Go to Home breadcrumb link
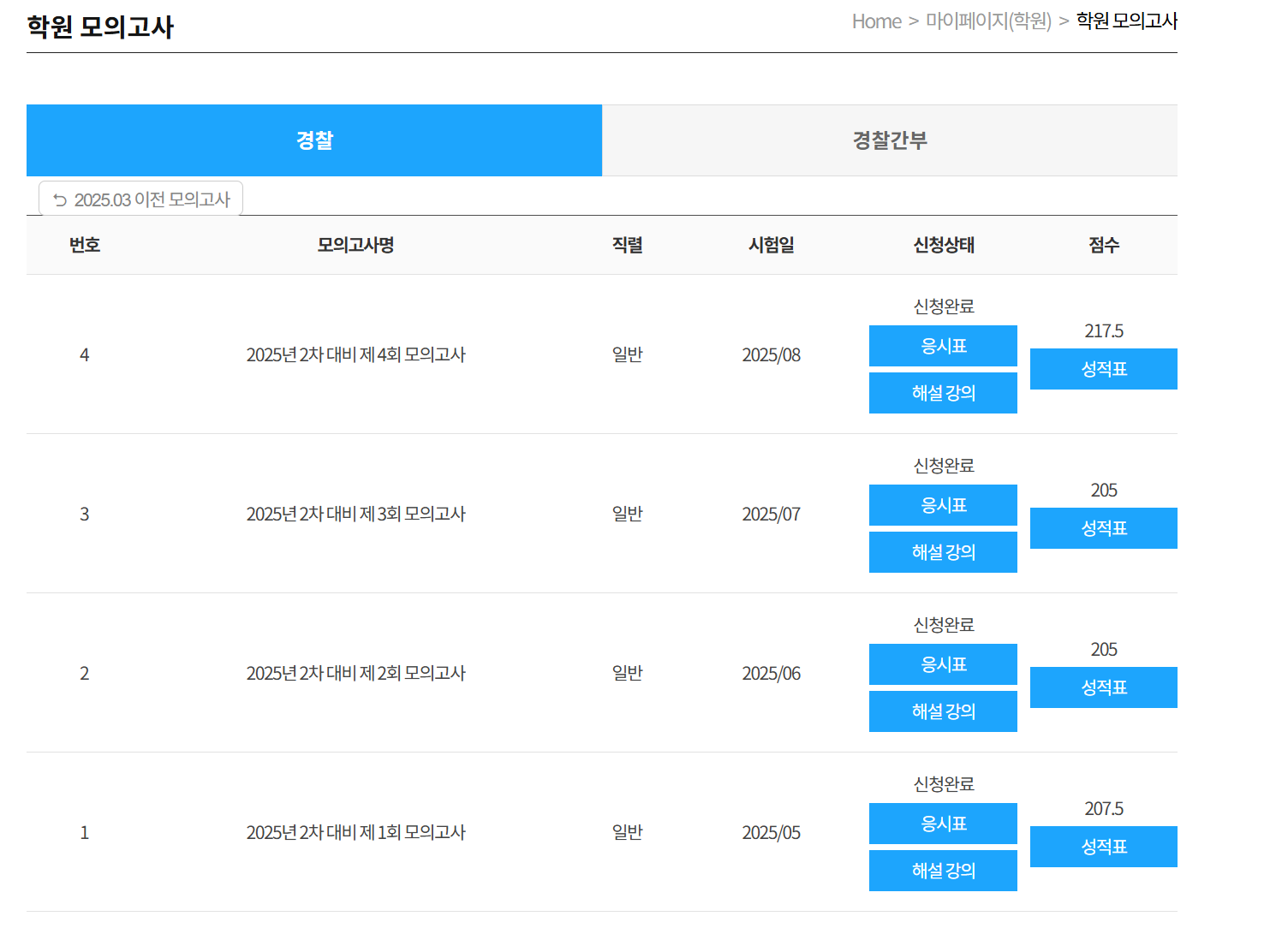1288x946 pixels. 876,21
